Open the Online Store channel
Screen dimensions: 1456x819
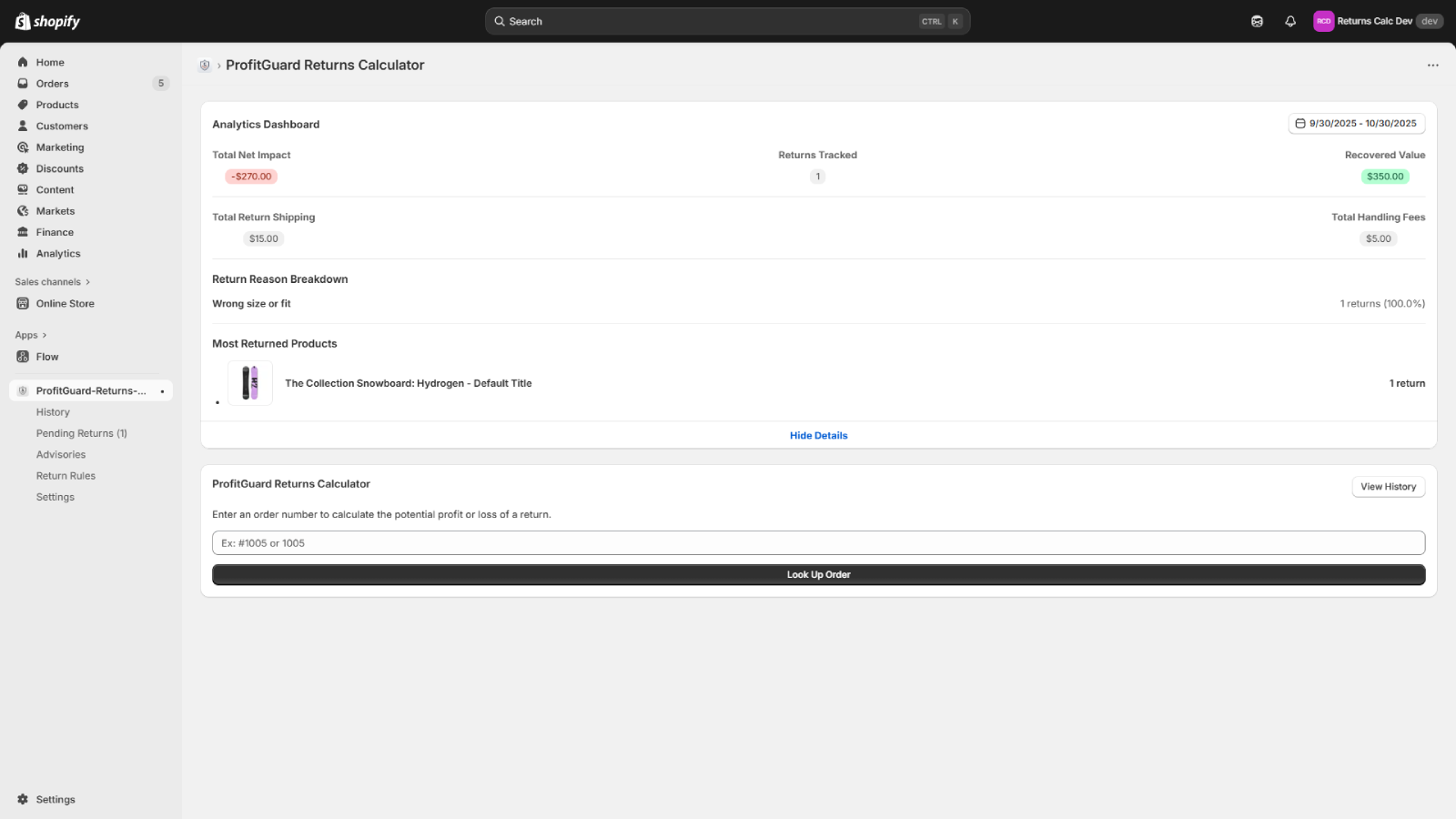click(64, 303)
